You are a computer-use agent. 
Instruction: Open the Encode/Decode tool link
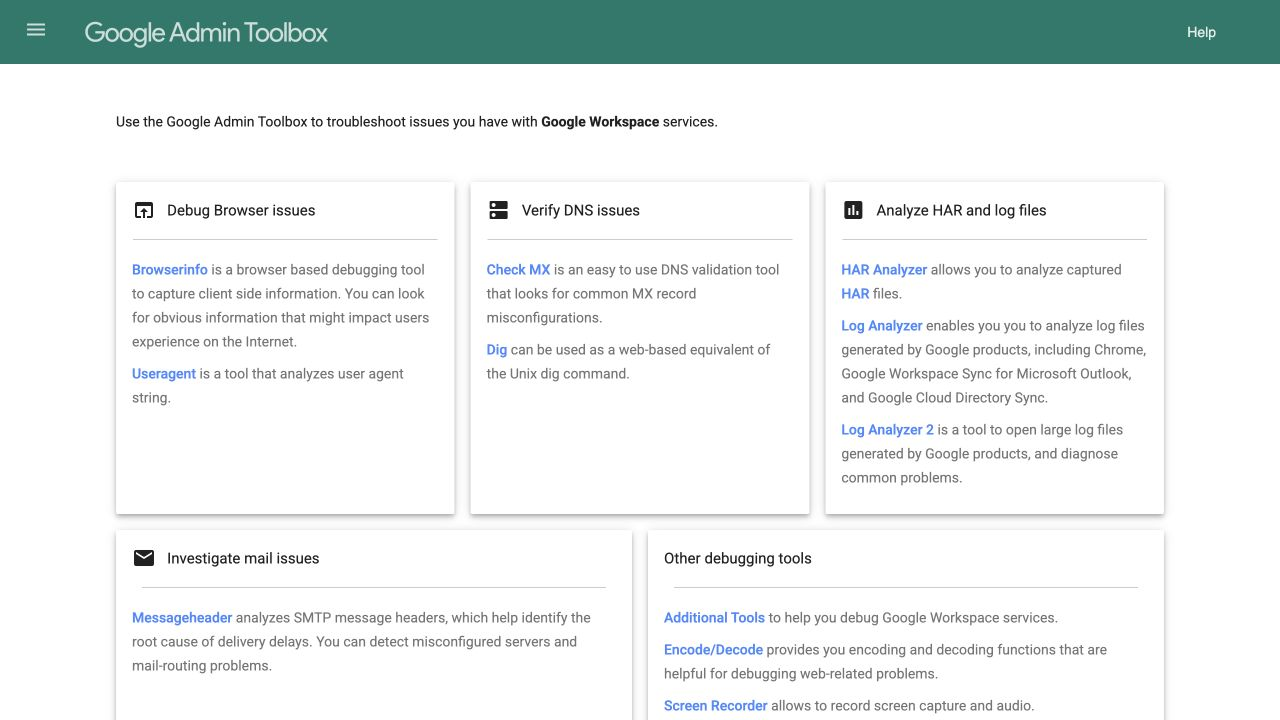point(713,650)
